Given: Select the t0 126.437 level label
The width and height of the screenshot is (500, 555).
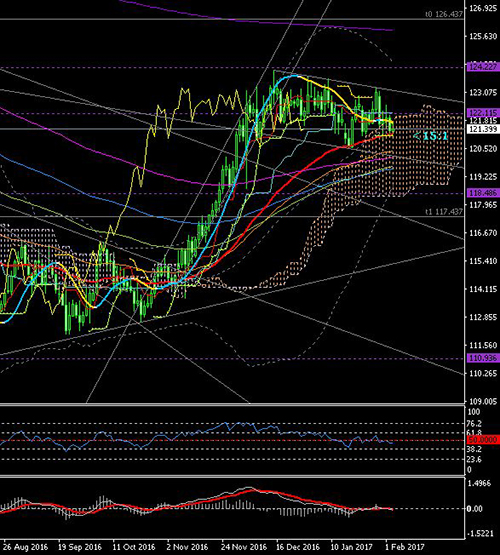Looking at the screenshot, I should point(444,14).
